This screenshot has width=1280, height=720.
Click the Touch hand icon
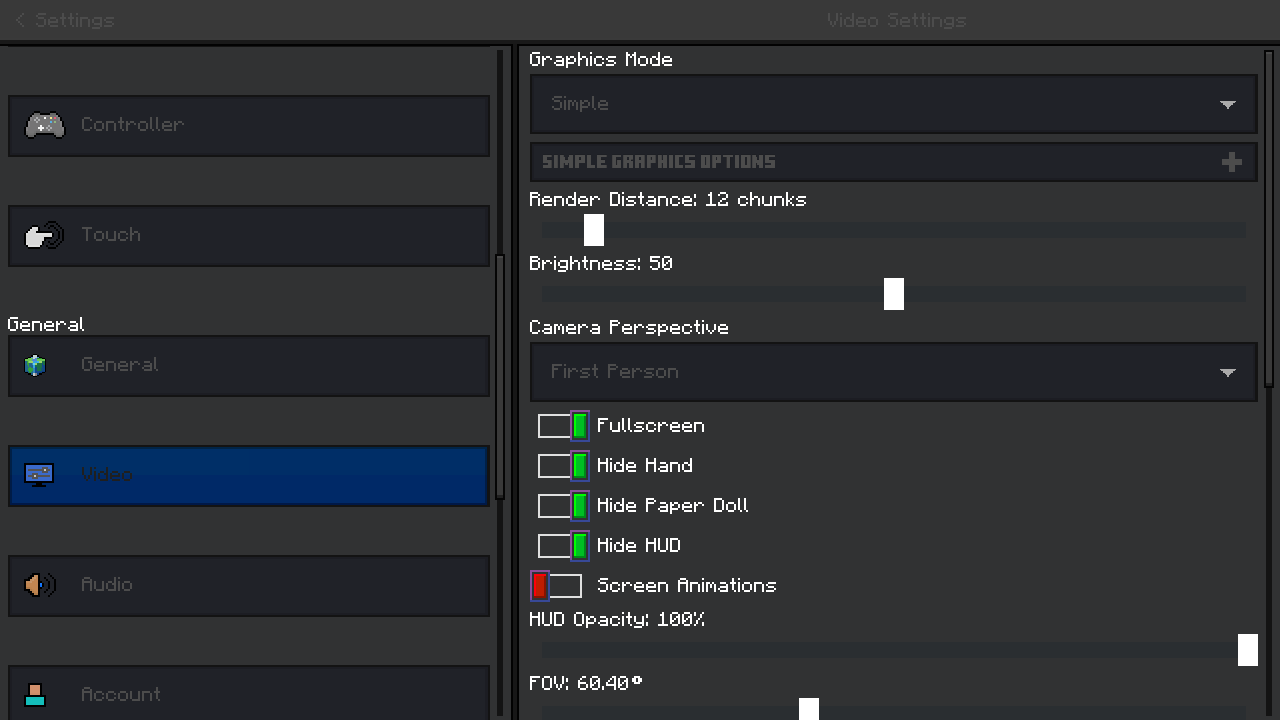point(44,236)
